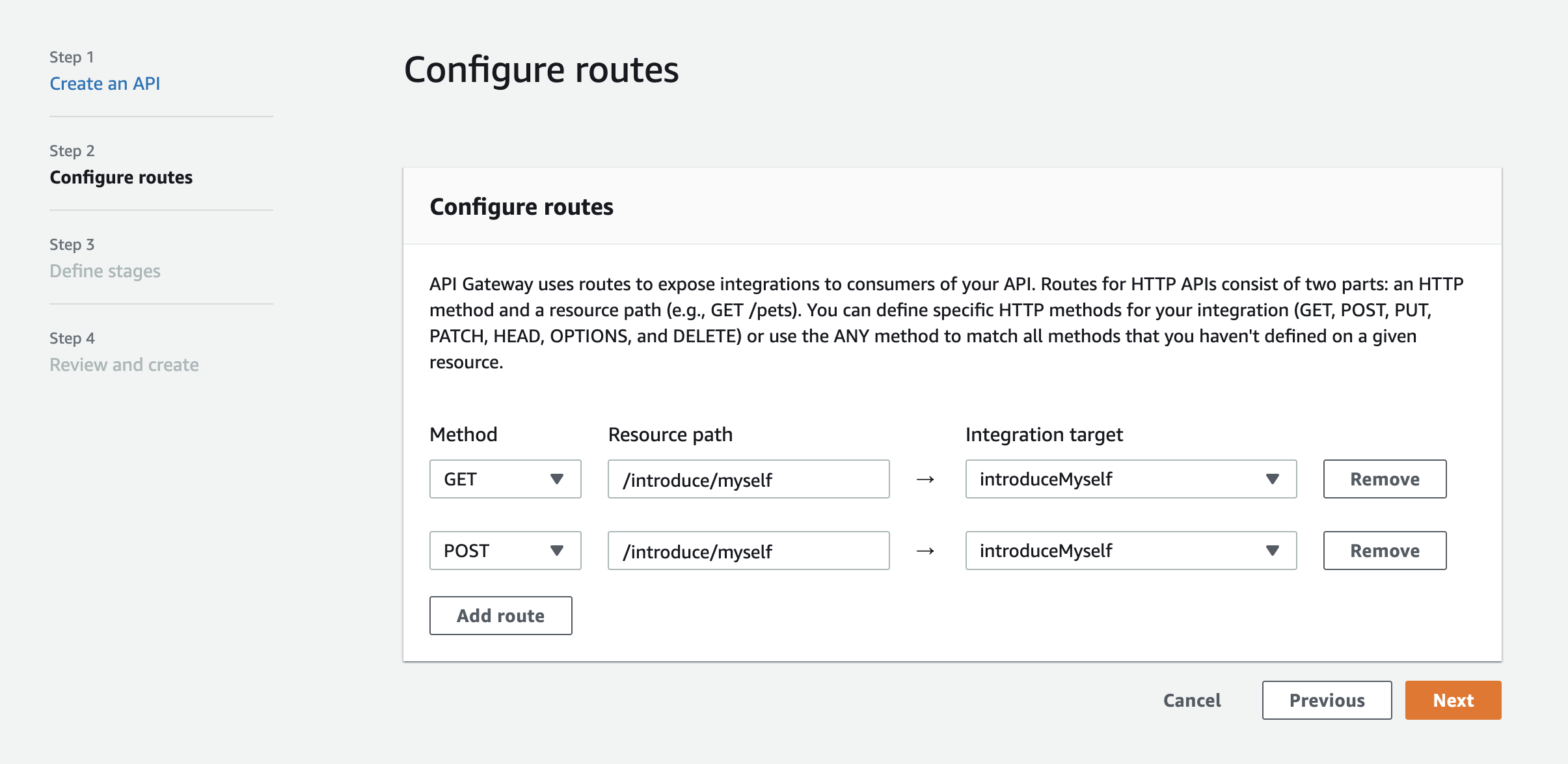Add a new route
The width and height of the screenshot is (1568, 764).
tap(501, 615)
